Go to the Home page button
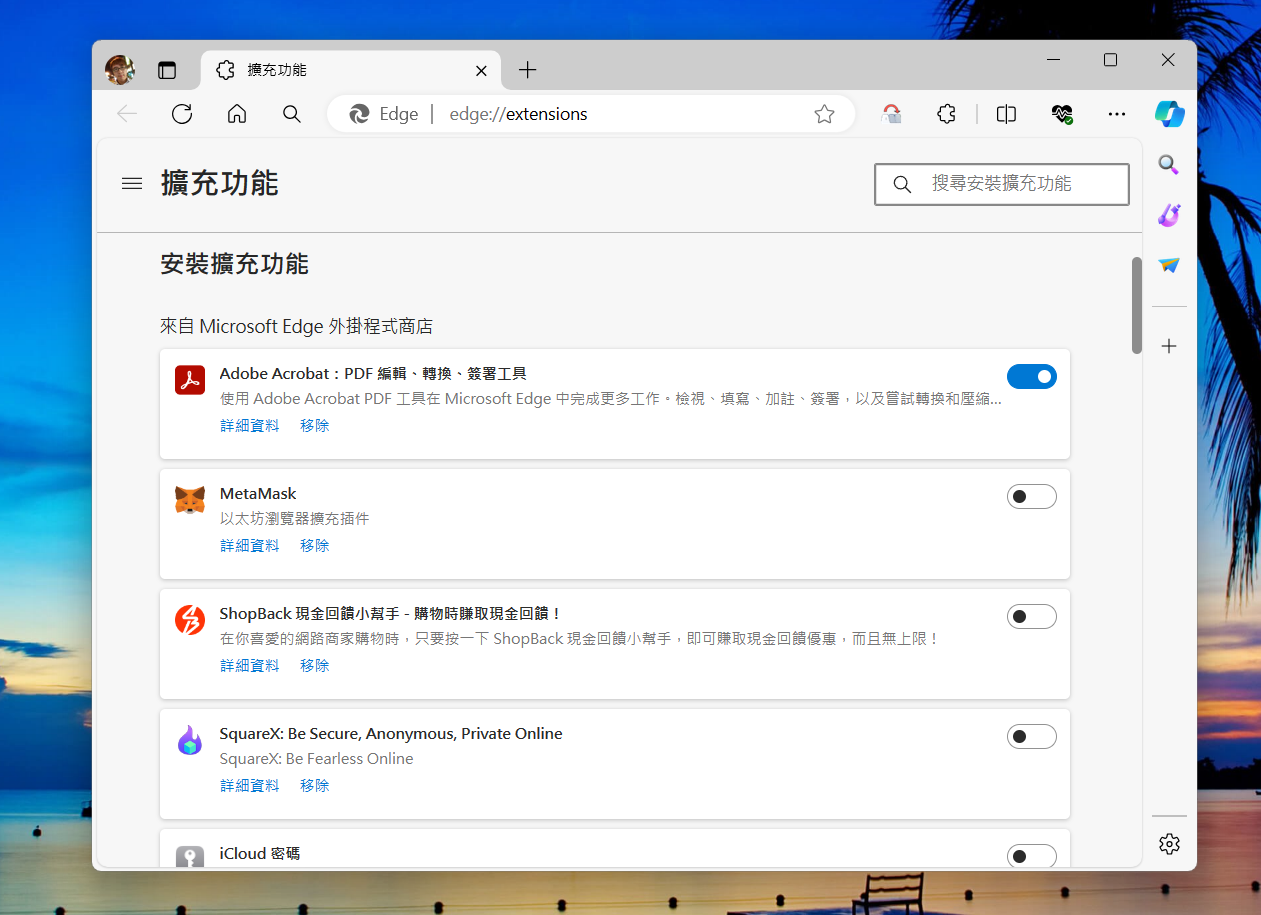 tap(237, 114)
